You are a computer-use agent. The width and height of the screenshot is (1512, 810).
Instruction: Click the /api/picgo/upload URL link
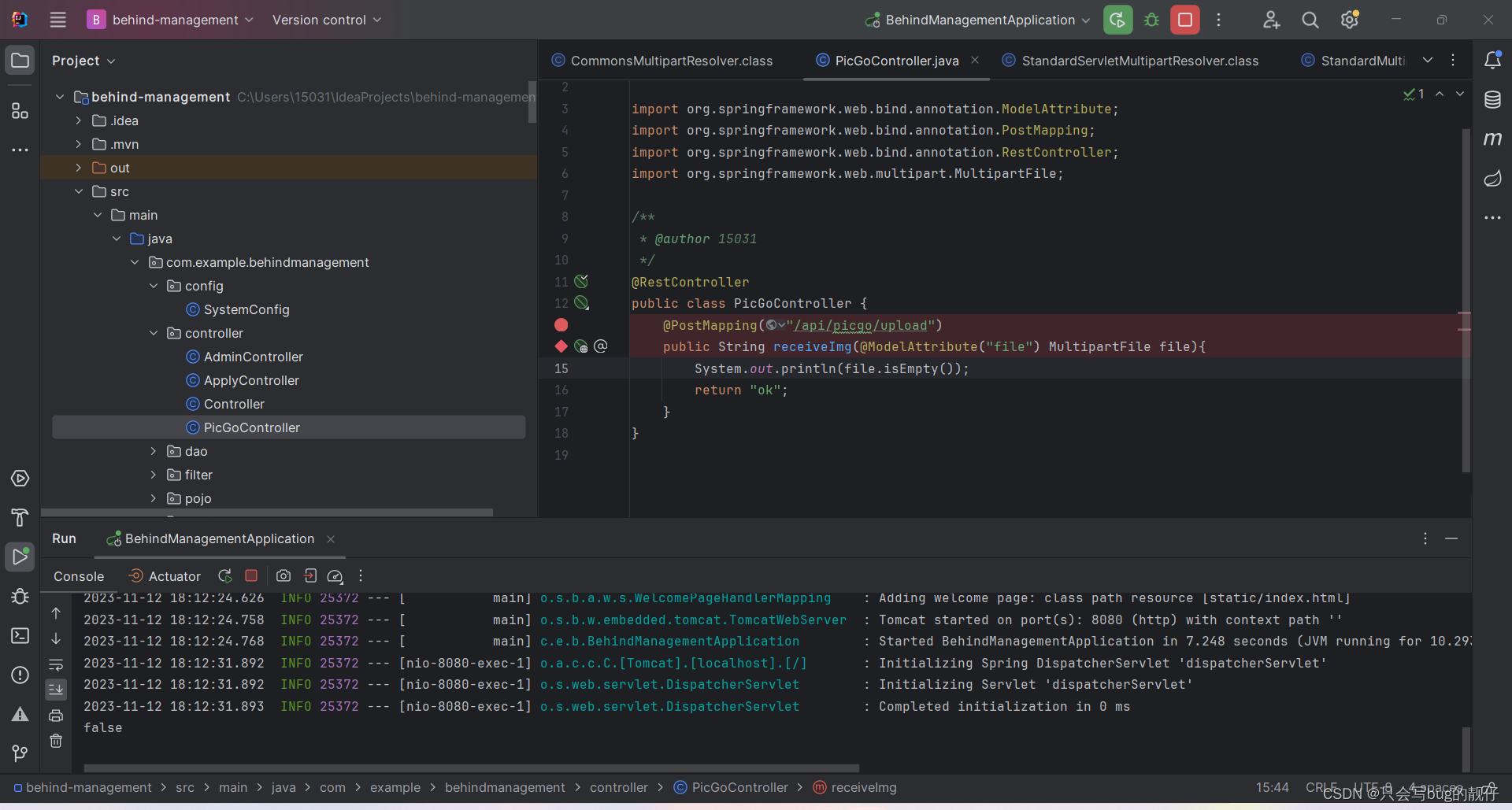click(860, 325)
